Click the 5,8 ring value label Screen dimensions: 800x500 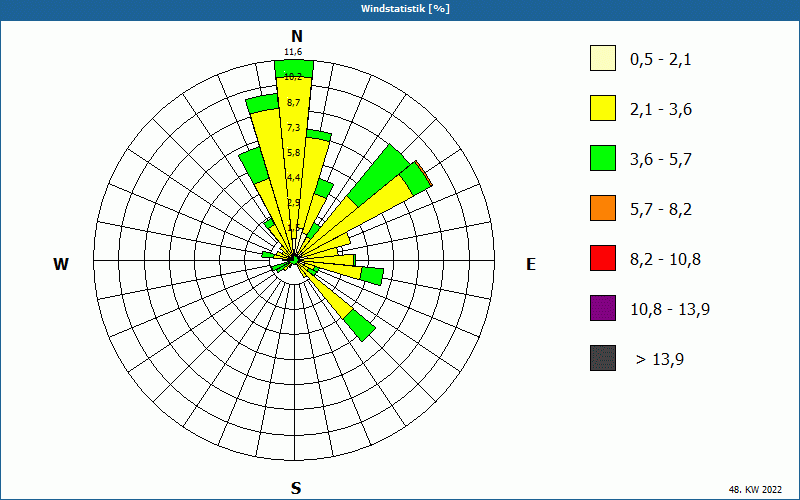point(293,153)
